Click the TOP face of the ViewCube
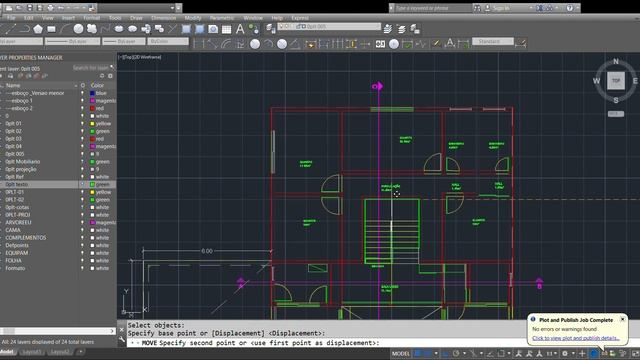Viewport: 640px width, 360px height. [616, 81]
